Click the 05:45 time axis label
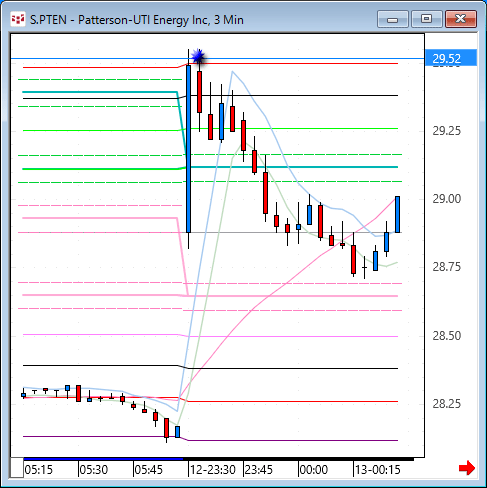This screenshot has width=487, height=488. coord(149,470)
